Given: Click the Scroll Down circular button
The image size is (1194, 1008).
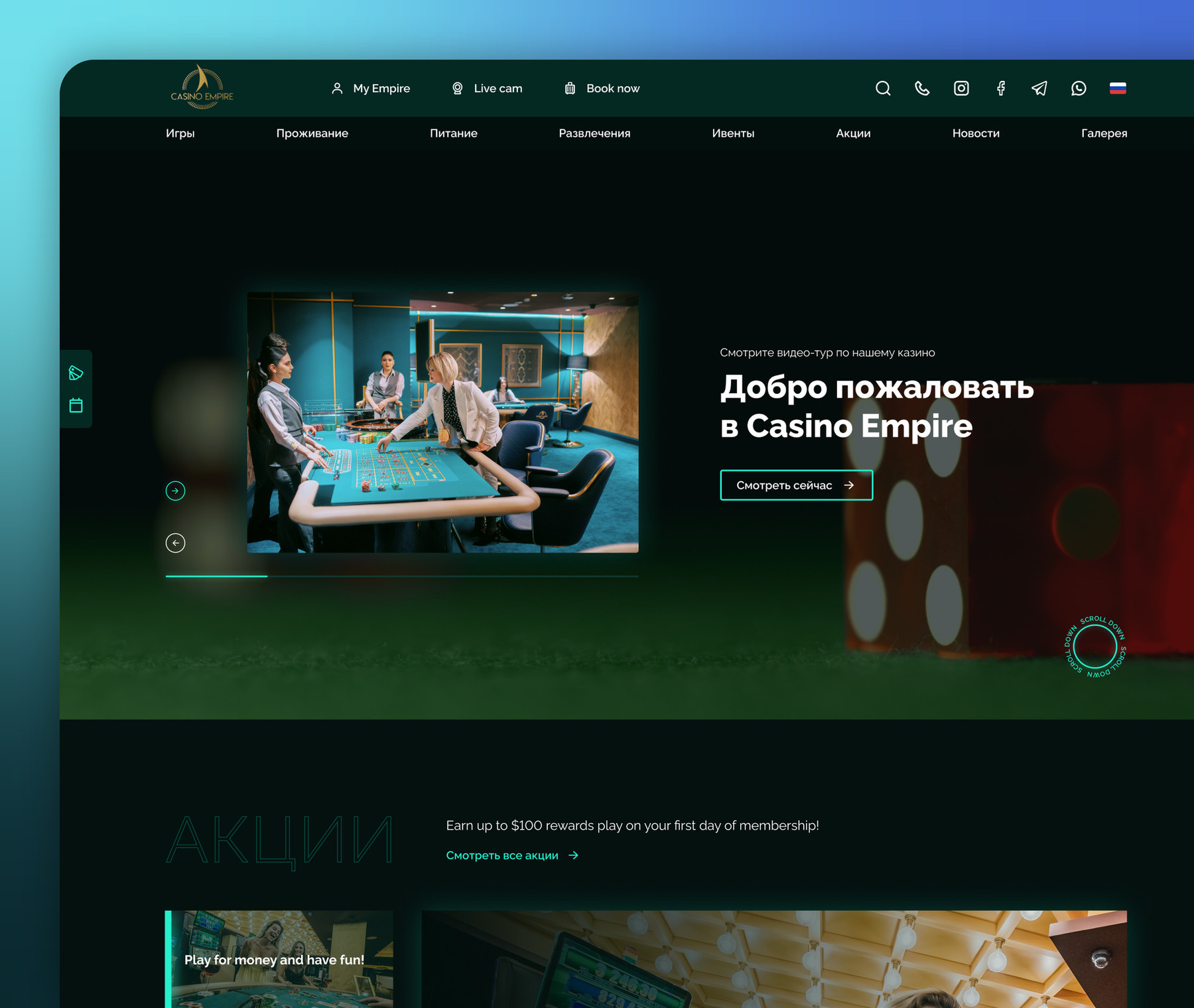Looking at the screenshot, I should pyautogui.click(x=1095, y=647).
